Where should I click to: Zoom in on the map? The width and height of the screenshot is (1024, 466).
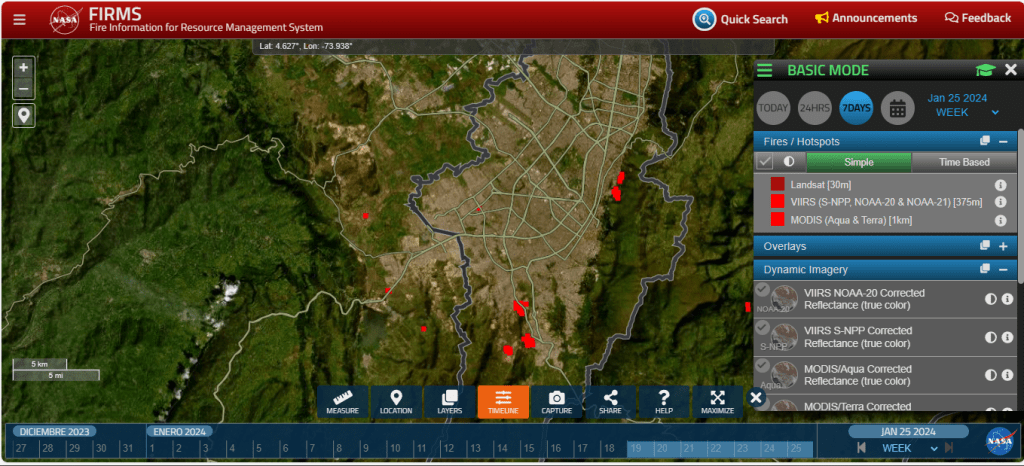[x=24, y=67]
